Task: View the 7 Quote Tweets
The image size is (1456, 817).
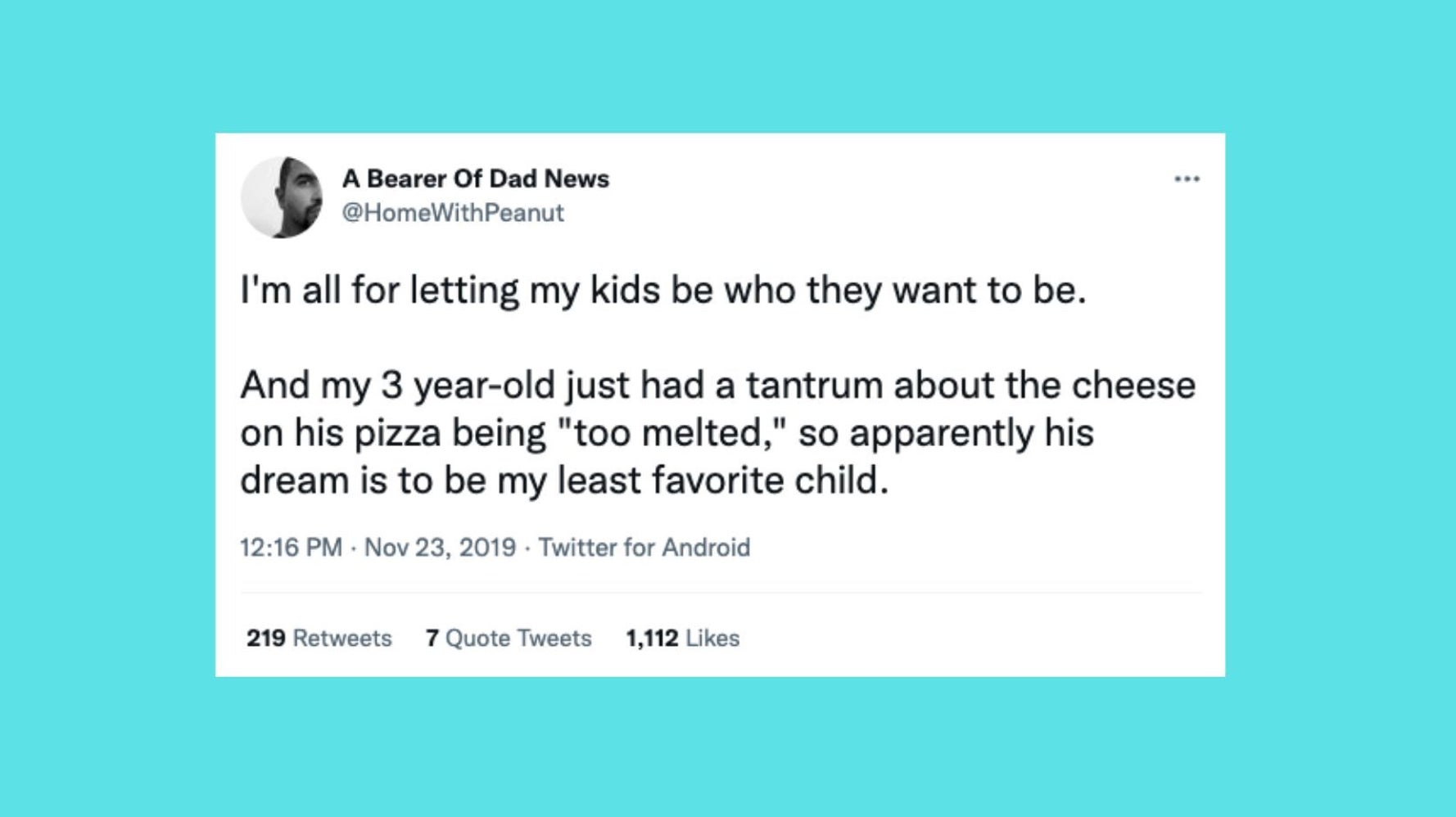Action: (508, 639)
